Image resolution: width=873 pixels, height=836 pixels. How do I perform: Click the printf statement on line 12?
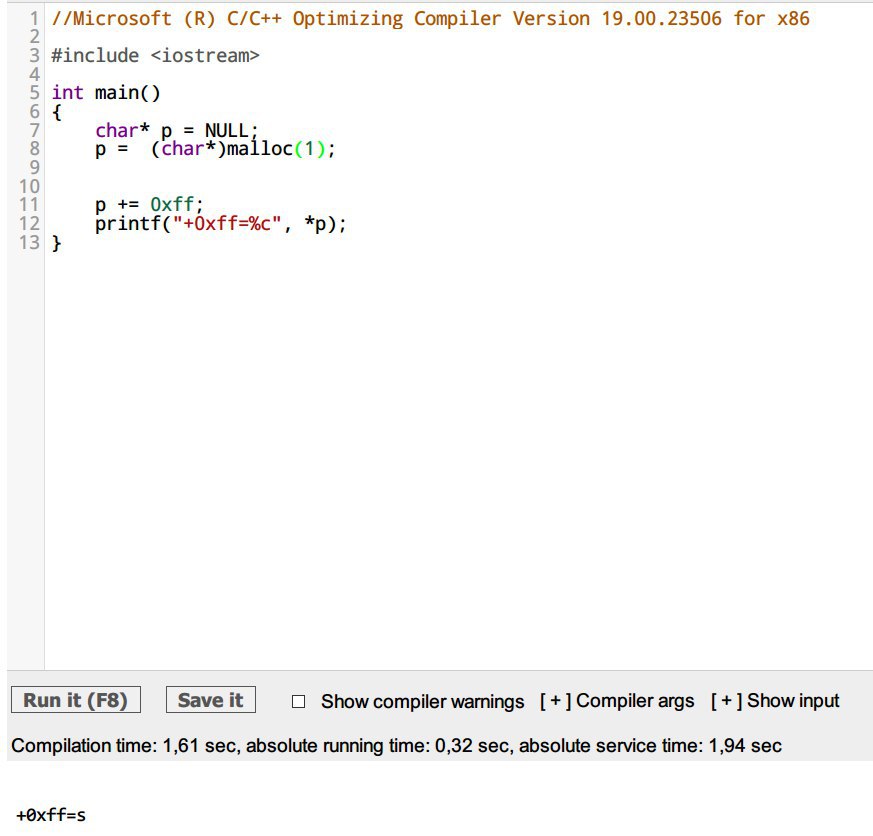click(220, 224)
